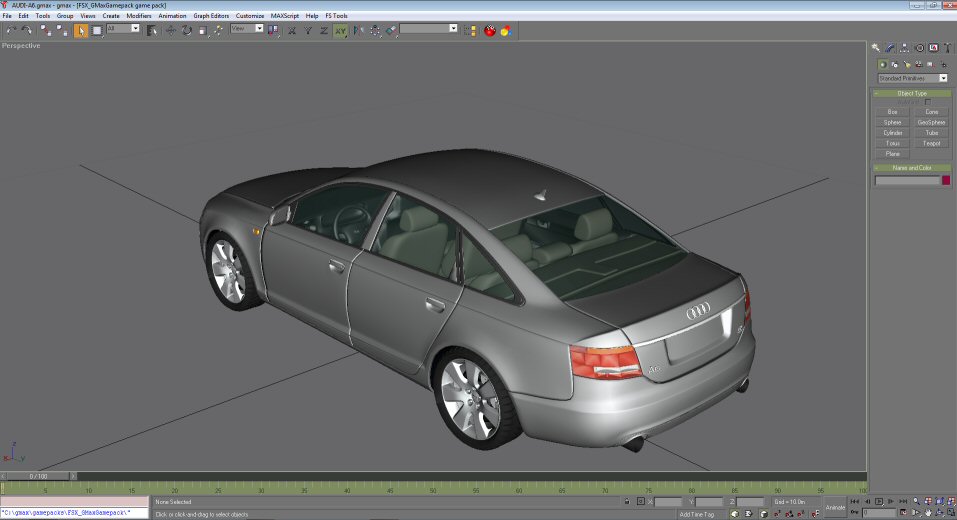Screen dimensions: 957x520
Task: Open the named selection sets dropdown
Action: coord(453,28)
